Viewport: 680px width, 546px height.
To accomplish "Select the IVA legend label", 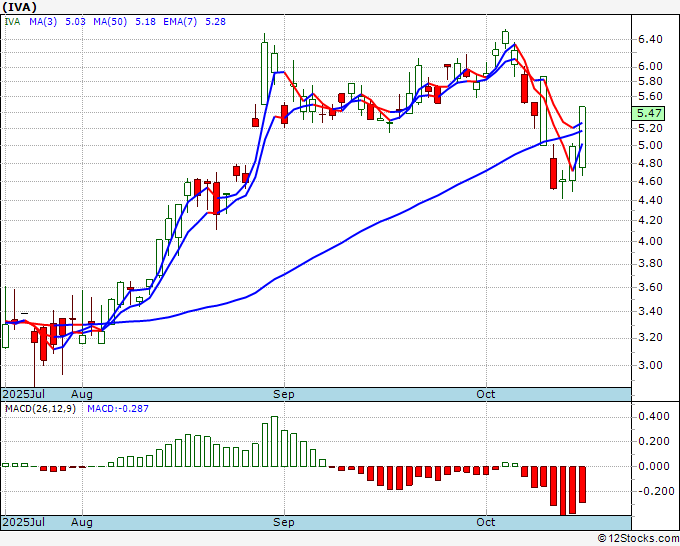I will click(x=12, y=22).
